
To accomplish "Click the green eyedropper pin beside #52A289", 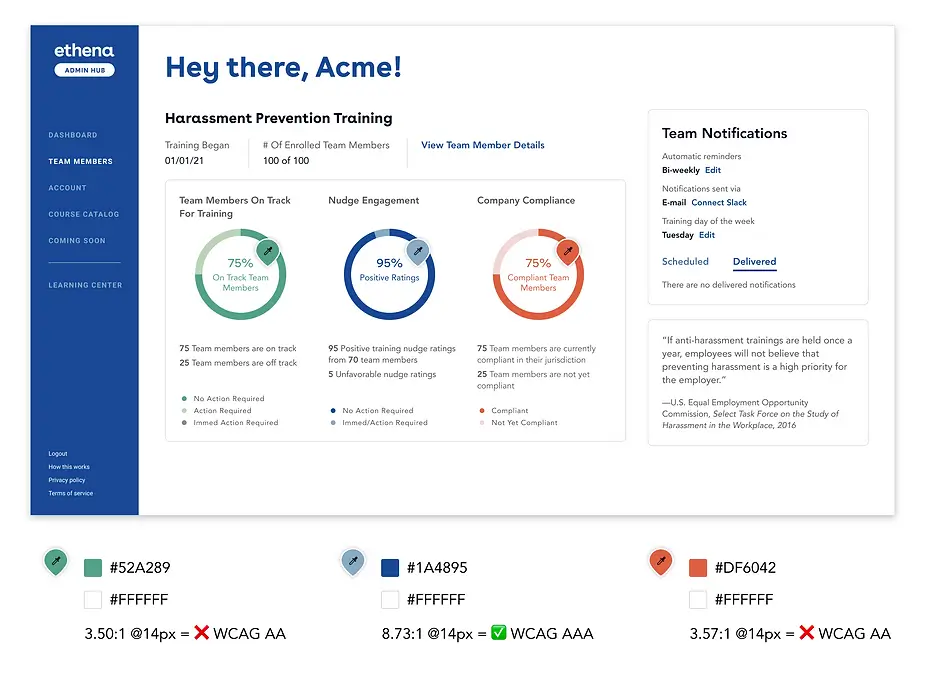I will coord(56,561).
